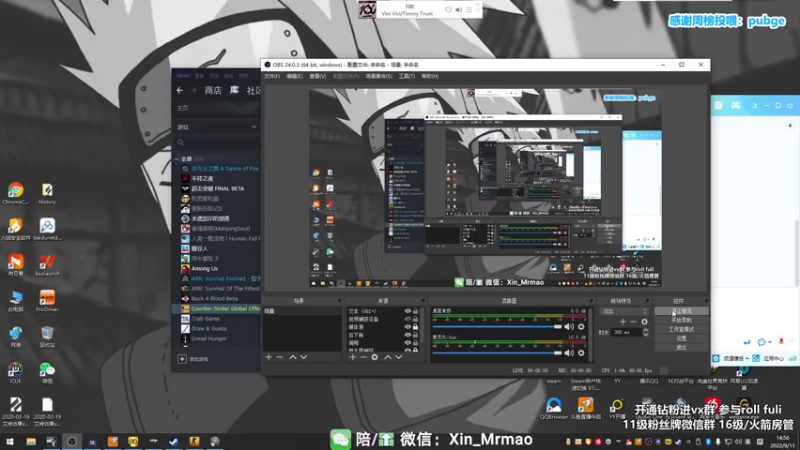Open the transition type 淡出 dropdown
This screenshot has height=450, width=800.
point(624,311)
